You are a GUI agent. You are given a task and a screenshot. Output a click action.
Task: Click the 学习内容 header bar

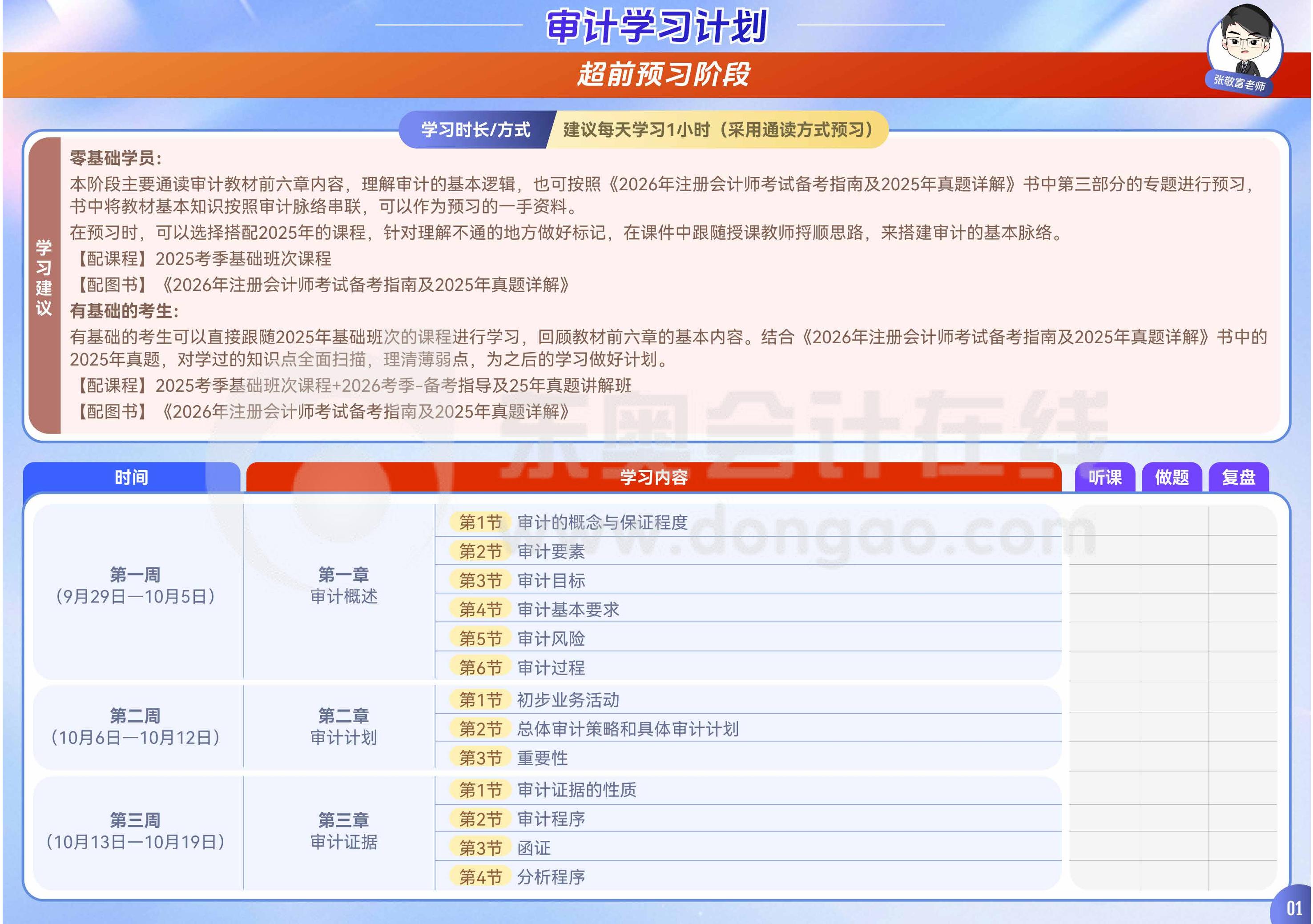click(x=654, y=478)
